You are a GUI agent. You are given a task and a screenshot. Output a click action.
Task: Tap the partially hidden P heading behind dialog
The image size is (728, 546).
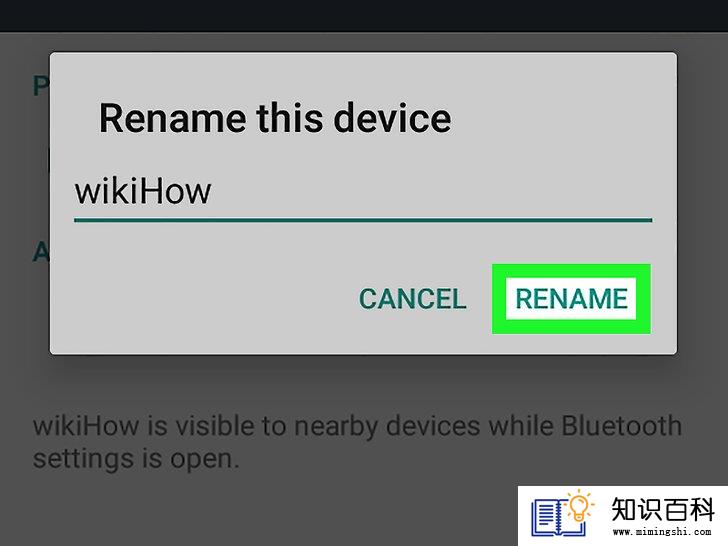tap(41, 86)
